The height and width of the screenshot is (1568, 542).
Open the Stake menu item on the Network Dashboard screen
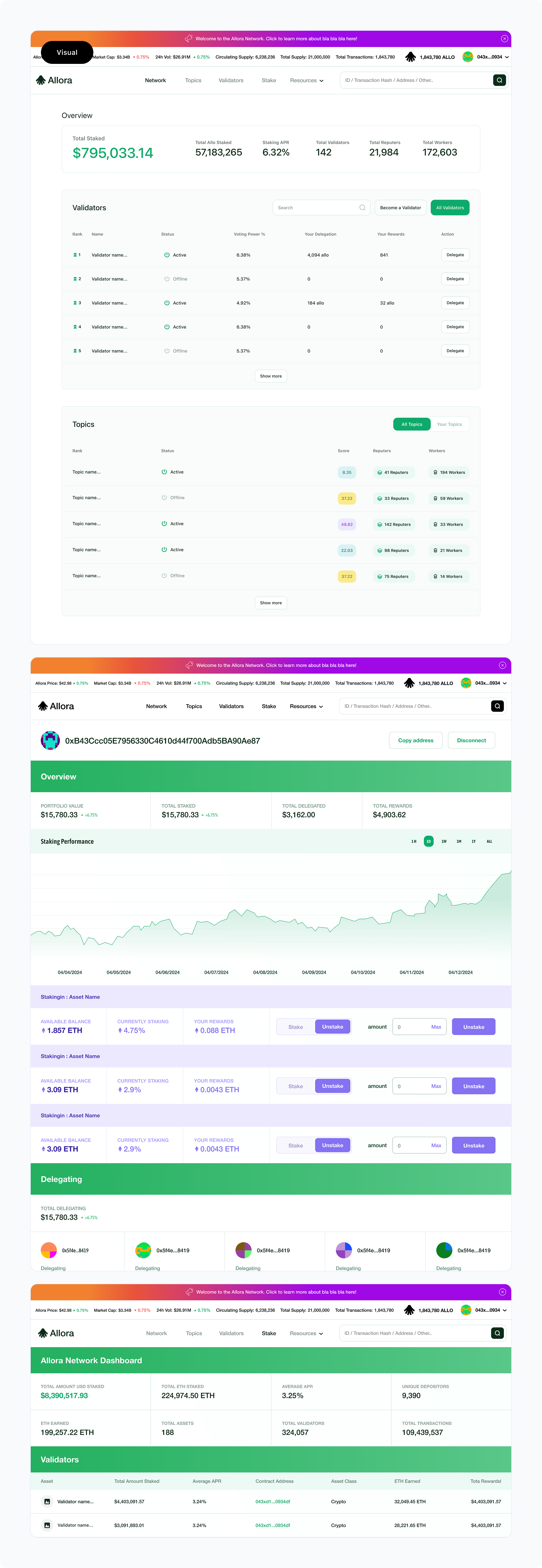pyautogui.click(x=269, y=1333)
